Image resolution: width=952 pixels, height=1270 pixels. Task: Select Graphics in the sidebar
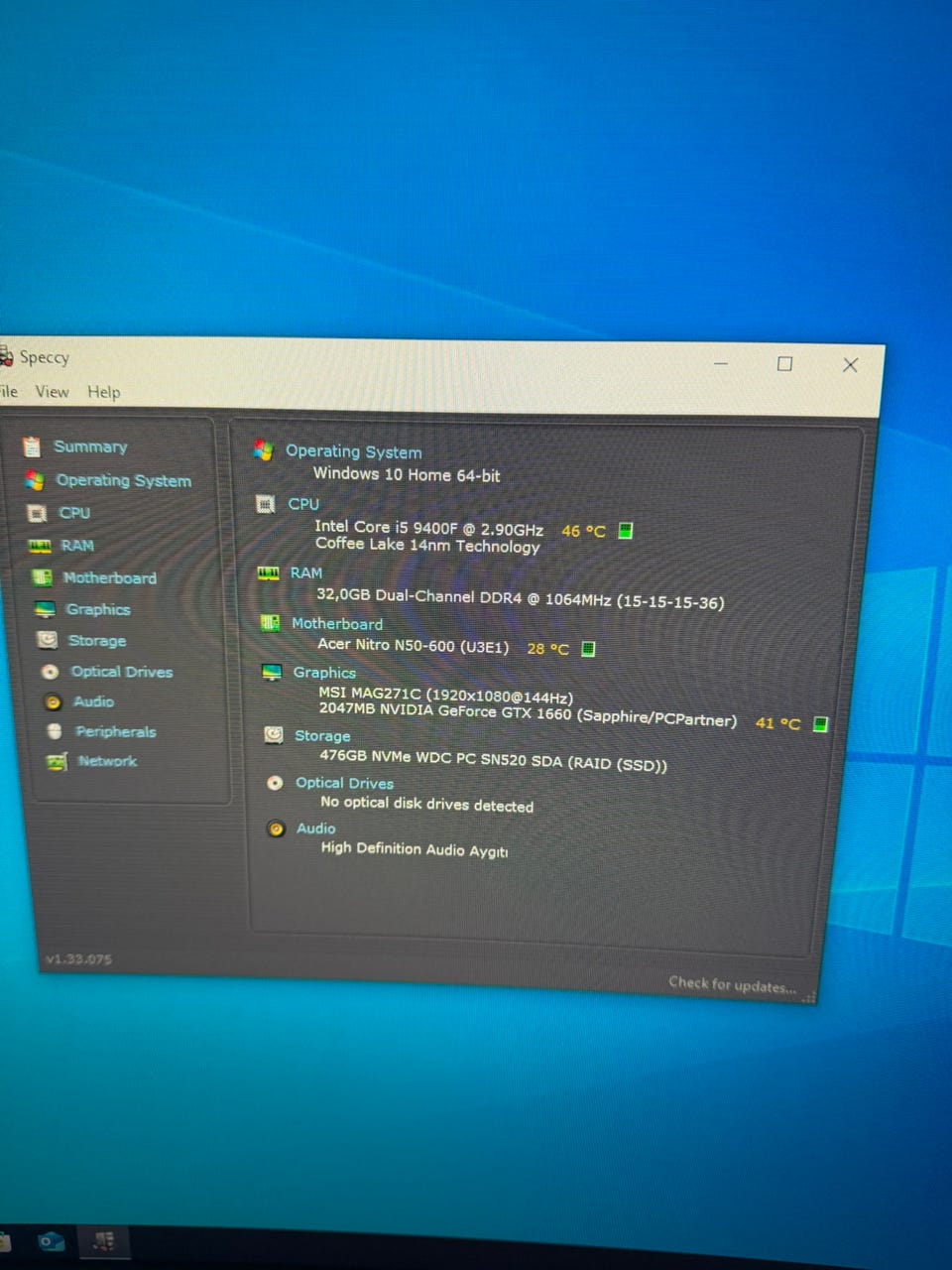click(98, 609)
